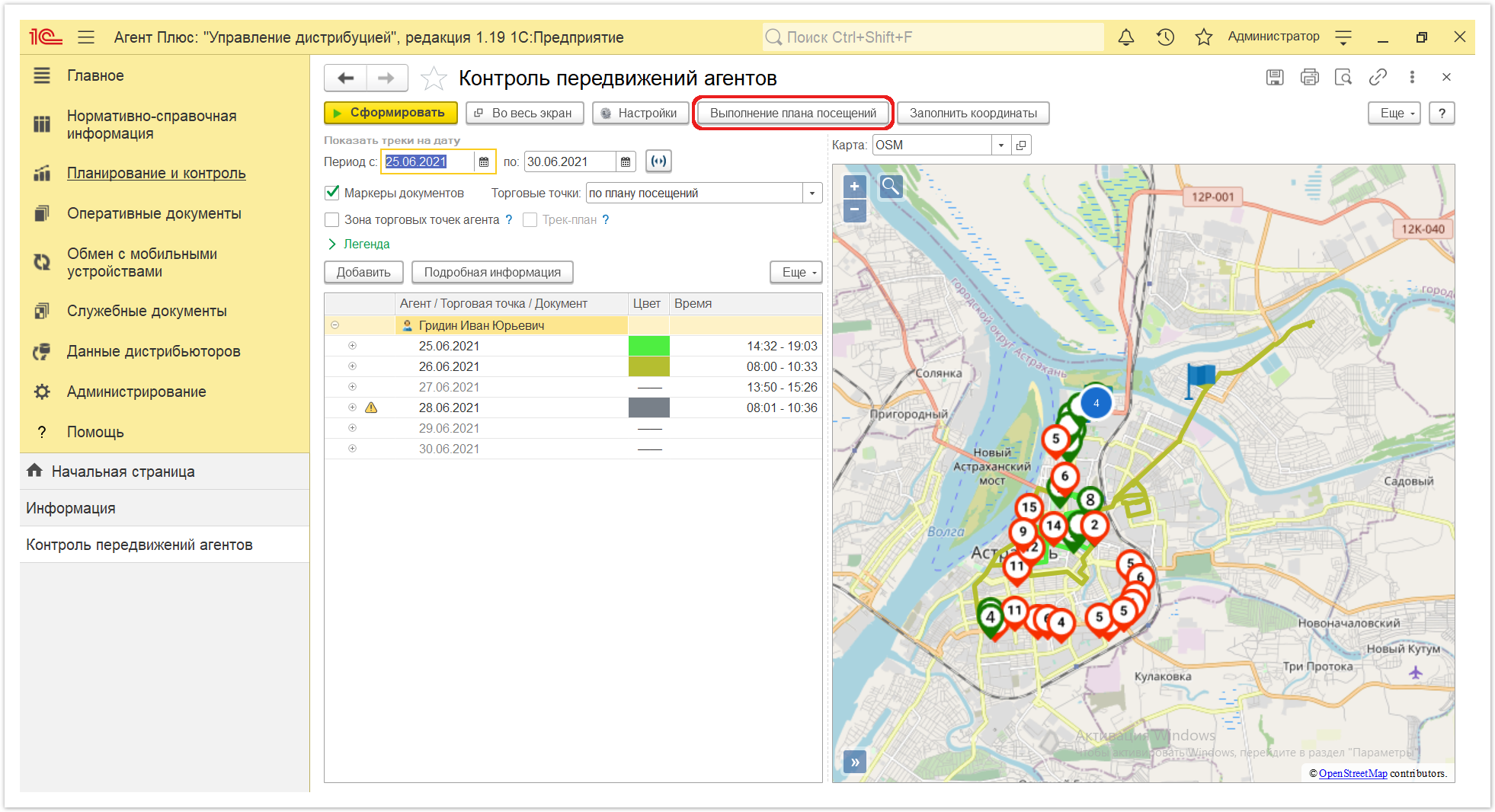The height and width of the screenshot is (812, 1495).
Task: Save with the diskette icon
Action: click(x=1275, y=77)
